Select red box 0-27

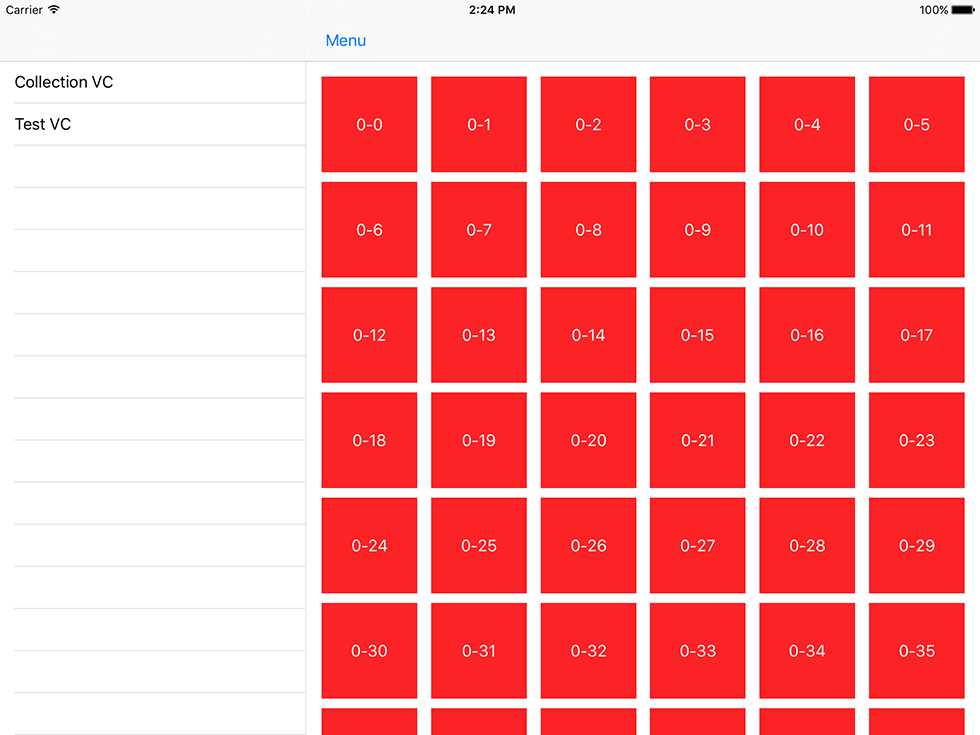click(x=698, y=546)
